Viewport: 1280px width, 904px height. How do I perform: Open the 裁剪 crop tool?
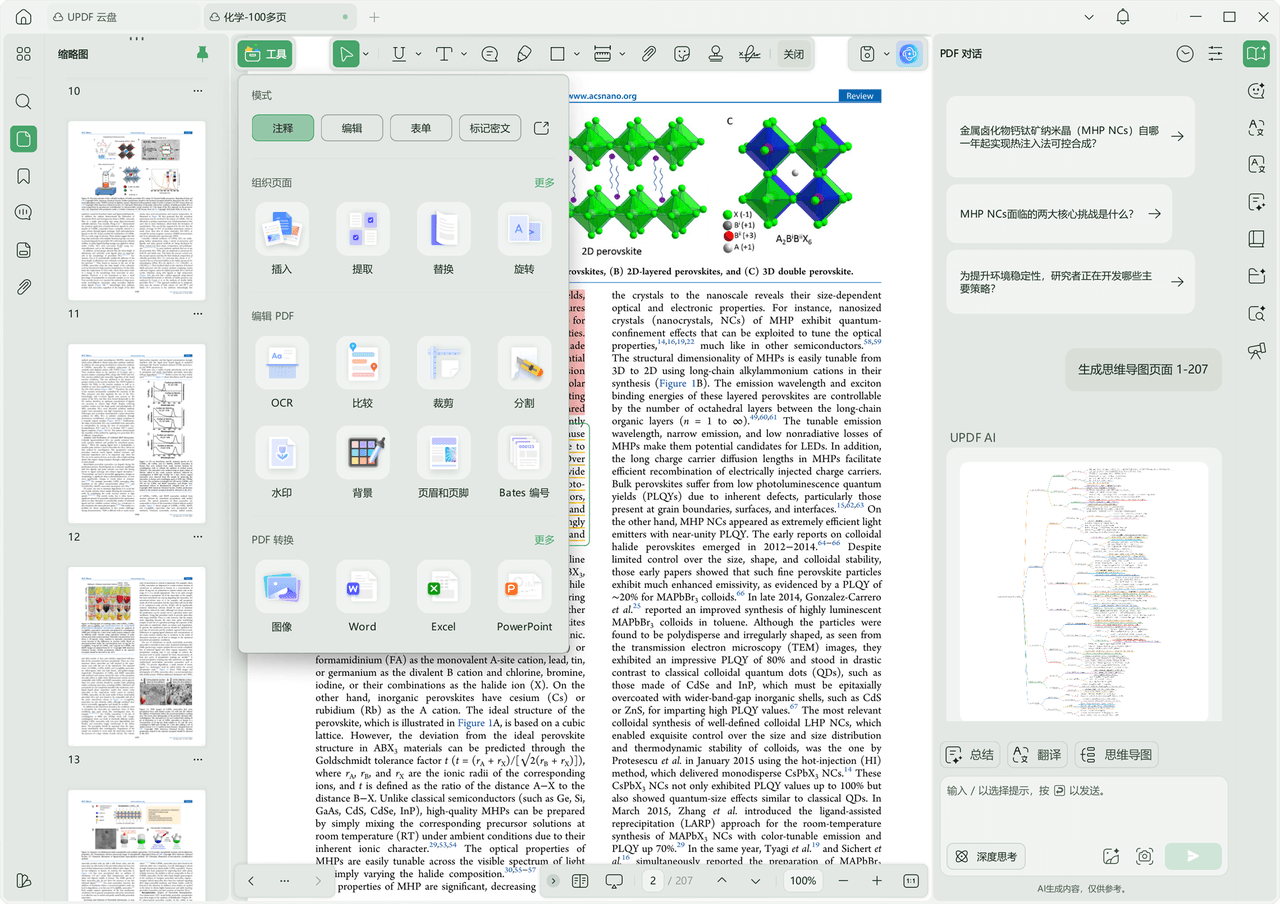443,366
